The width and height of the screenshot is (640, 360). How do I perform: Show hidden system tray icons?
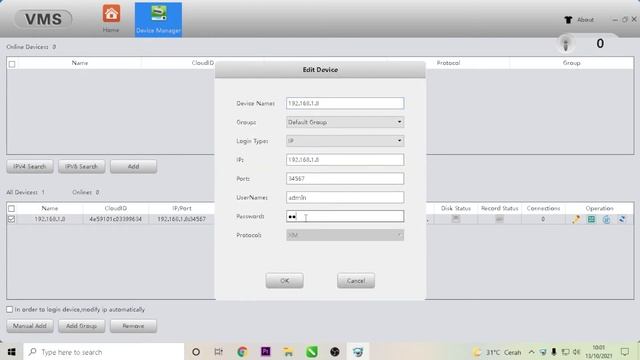coord(531,352)
